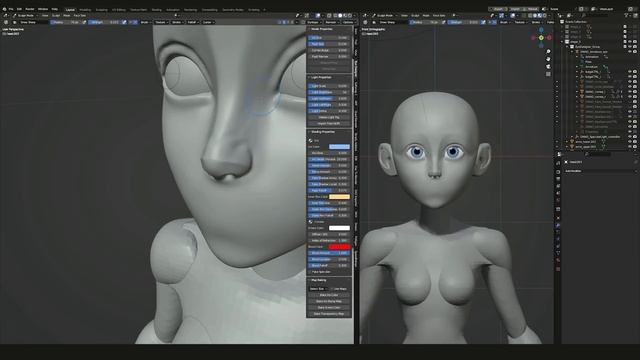
Task: Click the Radius field in left tool settings
Action: pos(65,22)
